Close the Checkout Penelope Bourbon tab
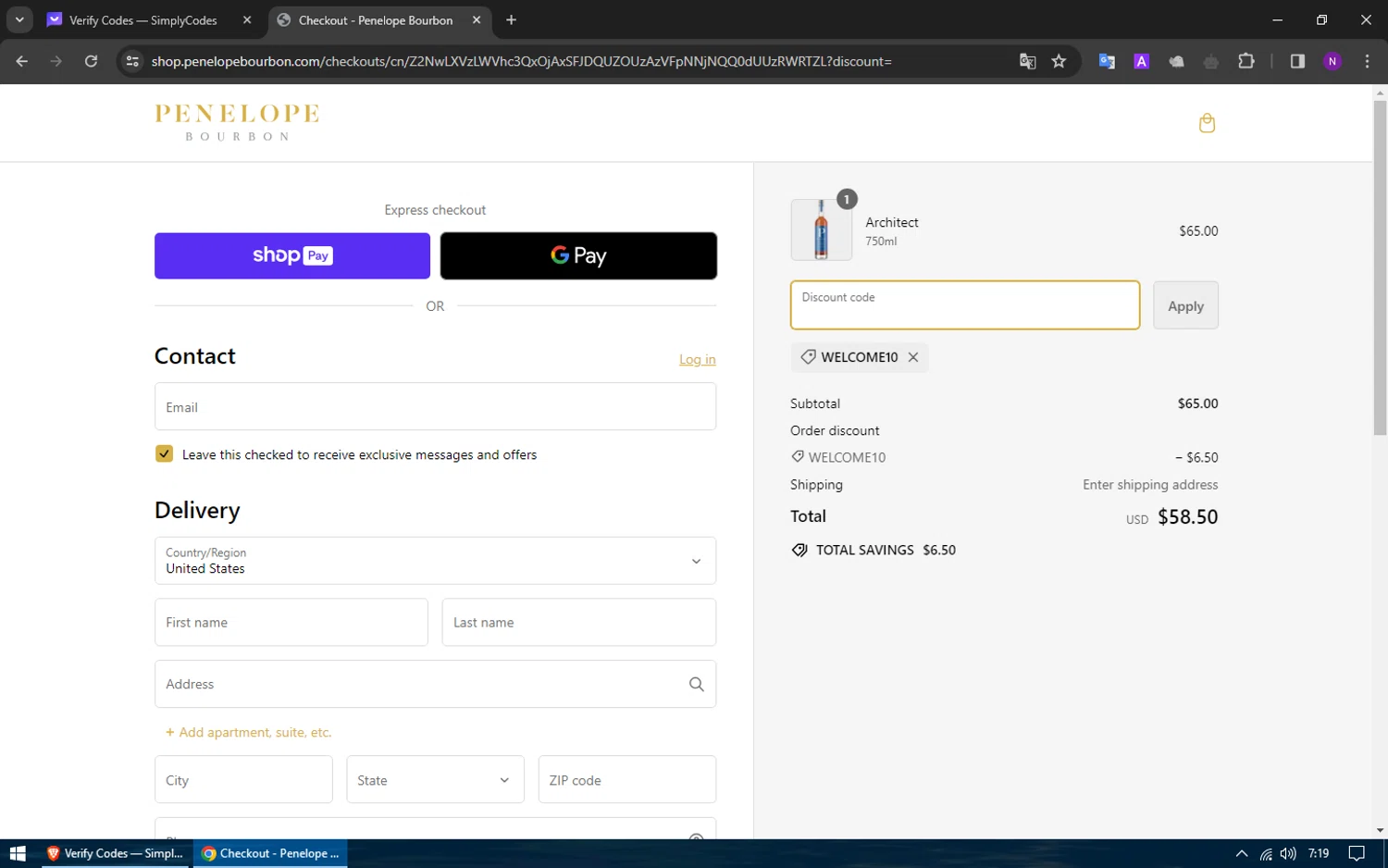 click(x=477, y=19)
